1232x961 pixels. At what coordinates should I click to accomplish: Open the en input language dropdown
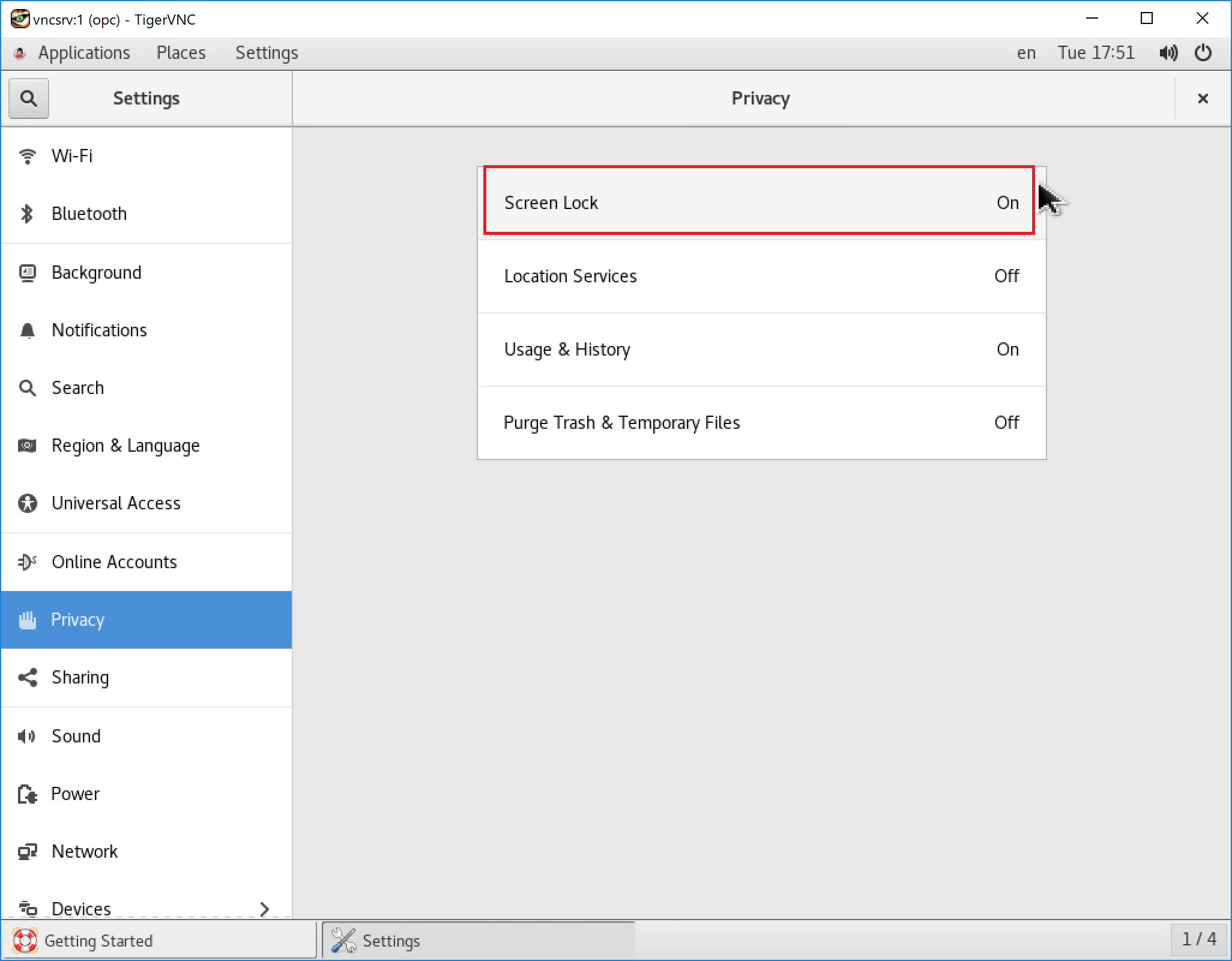coord(1026,53)
